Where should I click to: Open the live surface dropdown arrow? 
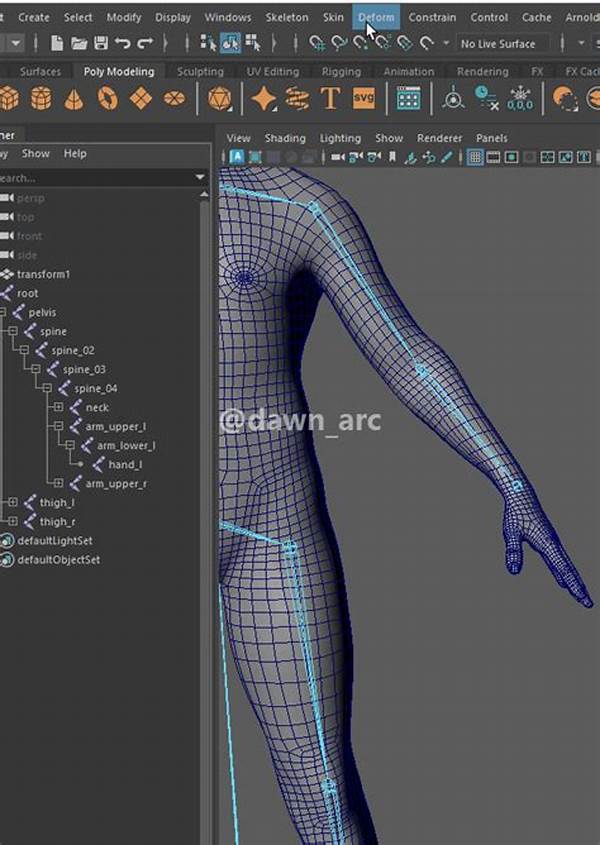(445, 43)
